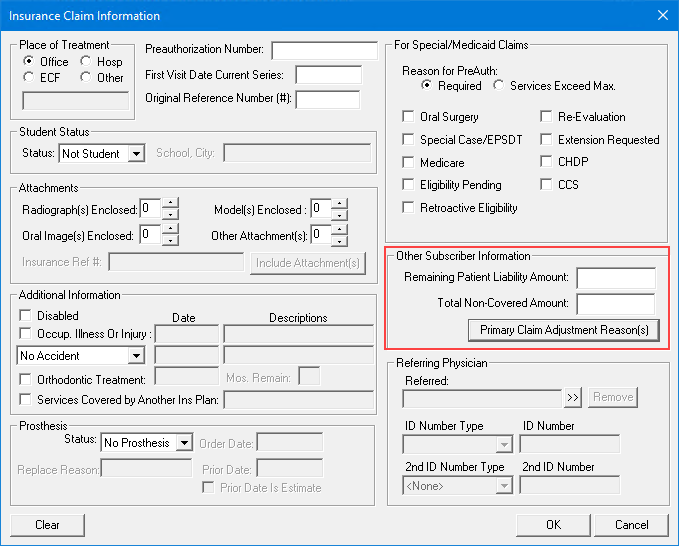The image size is (679, 546).
Task: Toggle the Orthodontic Treatment checkbox
Action: 25,380
